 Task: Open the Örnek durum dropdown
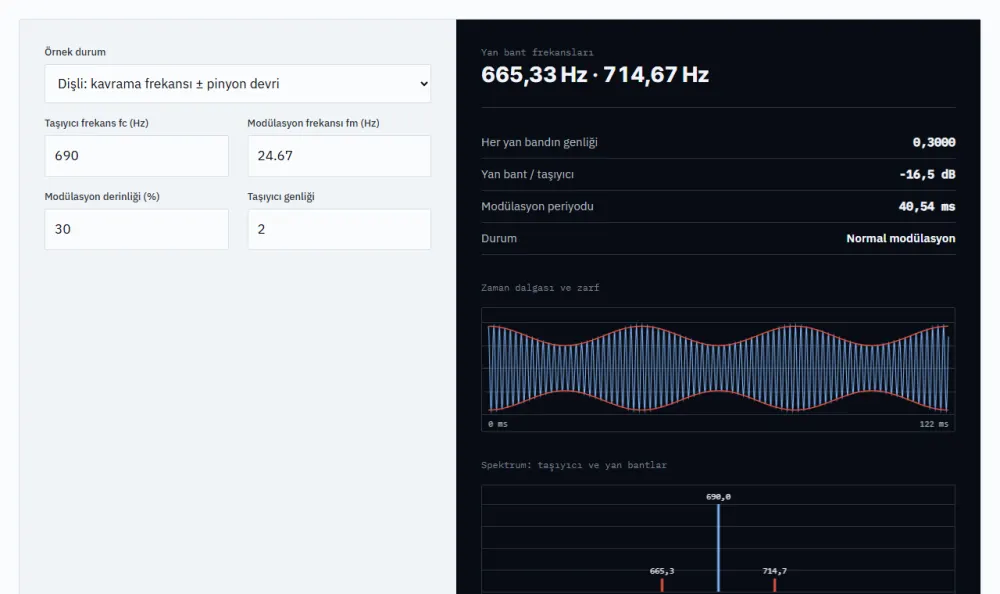[237, 84]
